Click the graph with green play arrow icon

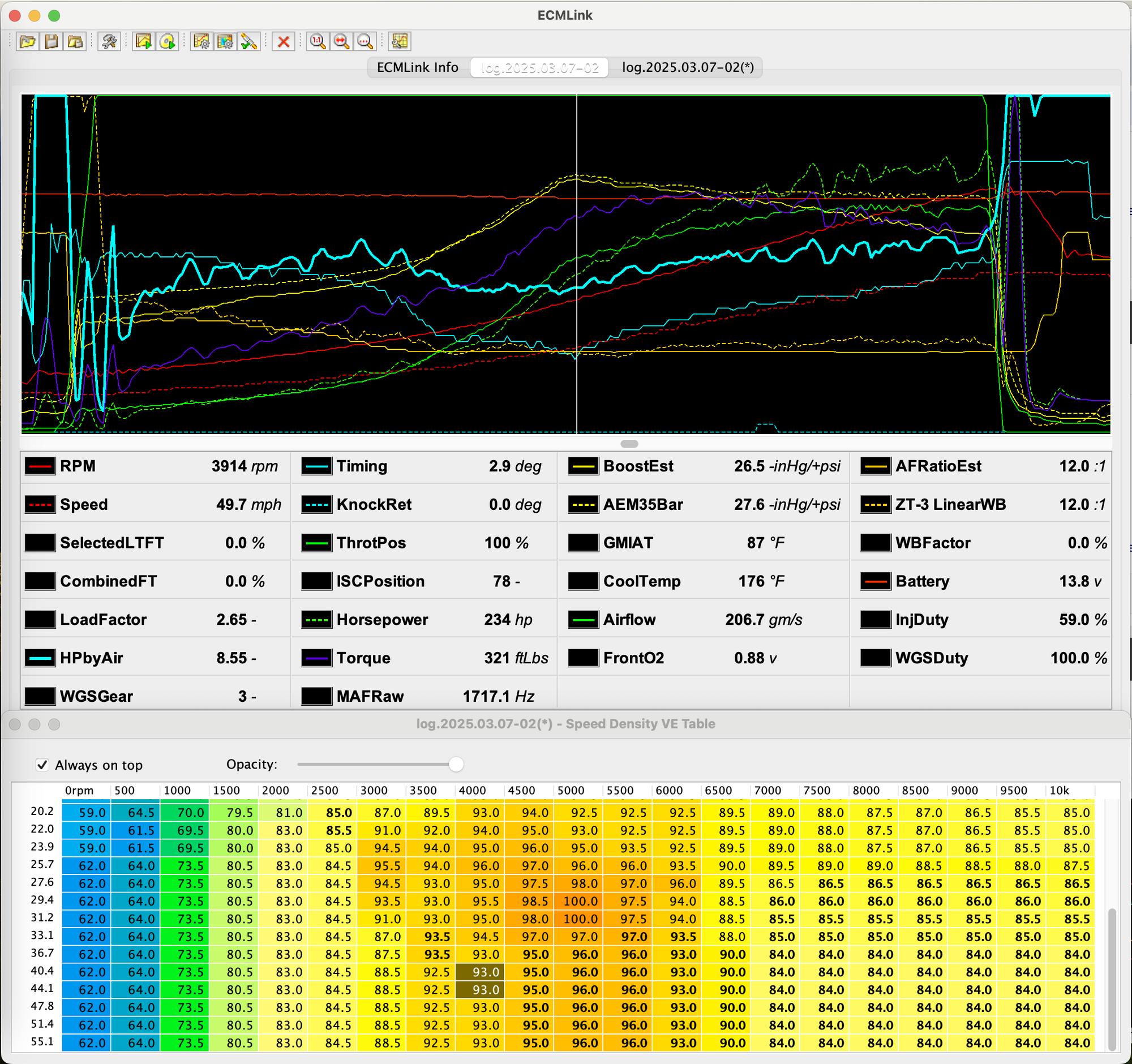144,41
